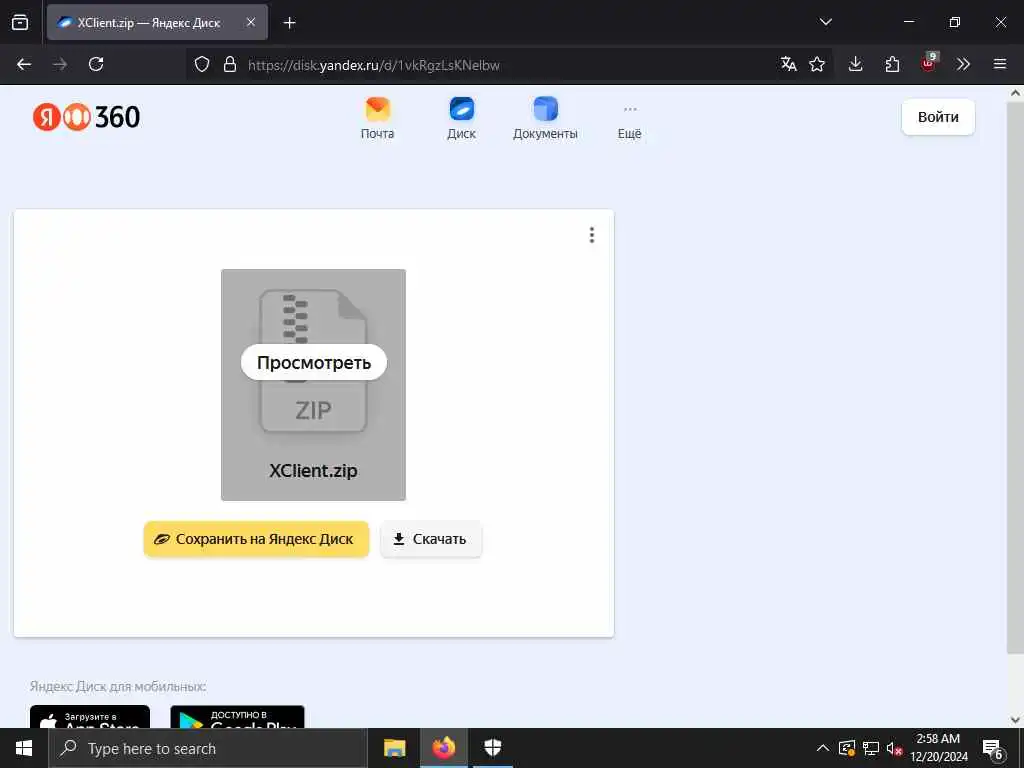This screenshot has height=768, width=1024.
Task: Open the extensions puzzle icon
Action: [x=892, y=64]
